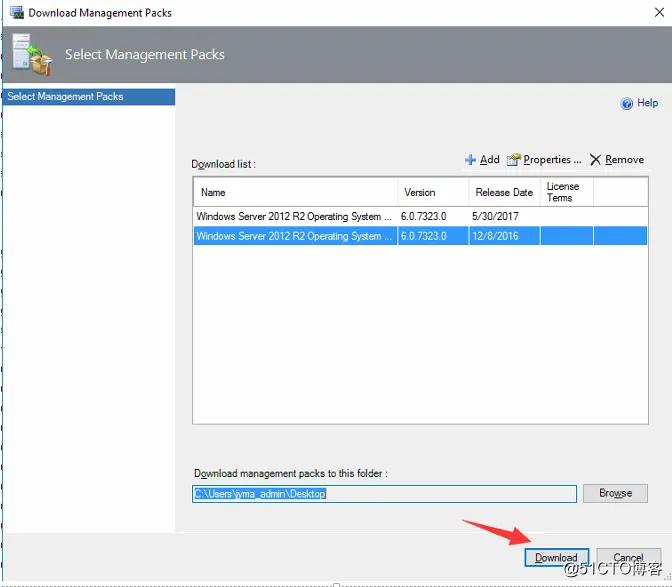Viewport: 672px width, 587px height.
Task: Open Properties using its package icon
Action: click(x=513, y=160)
